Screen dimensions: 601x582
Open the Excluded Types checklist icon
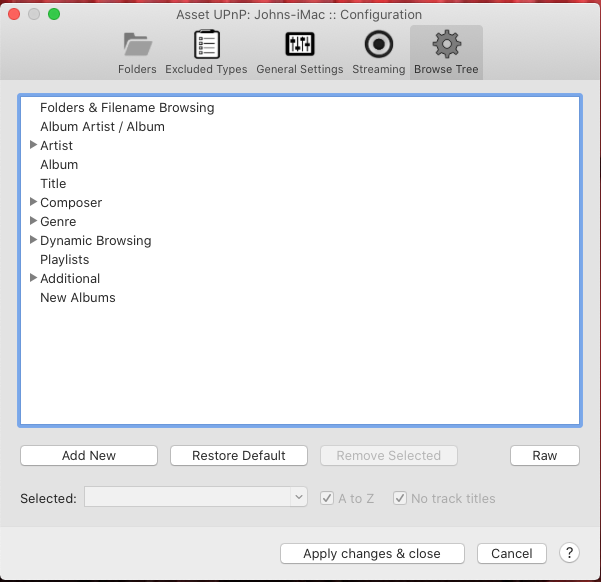[x=206, y=45]
